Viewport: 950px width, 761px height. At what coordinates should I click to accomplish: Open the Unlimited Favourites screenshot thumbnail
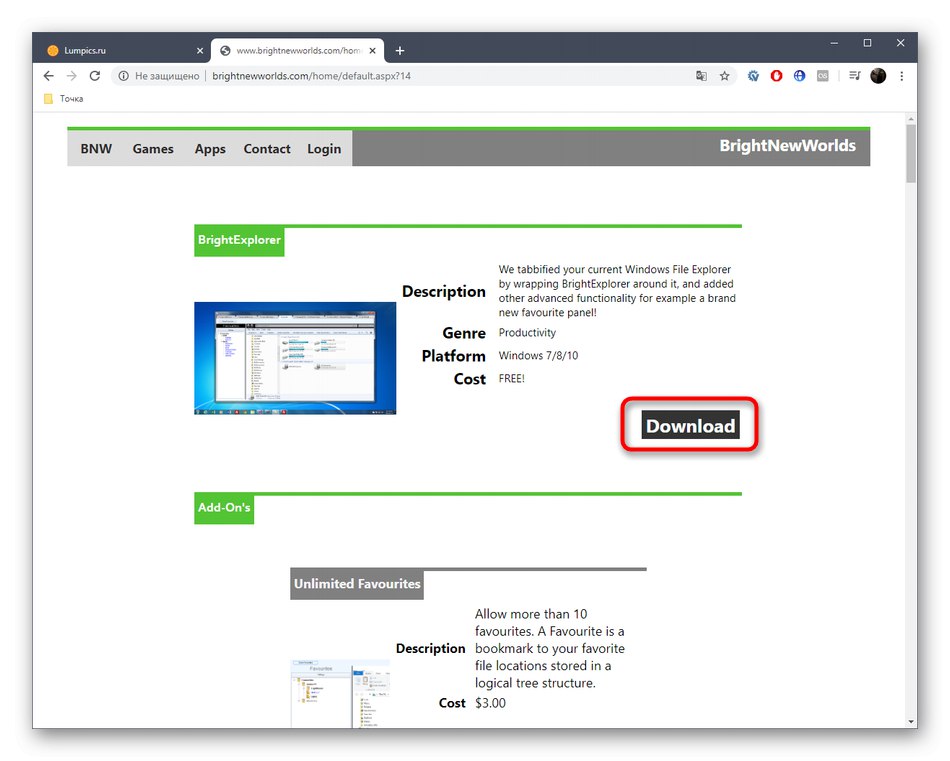(x=340, y=693)
